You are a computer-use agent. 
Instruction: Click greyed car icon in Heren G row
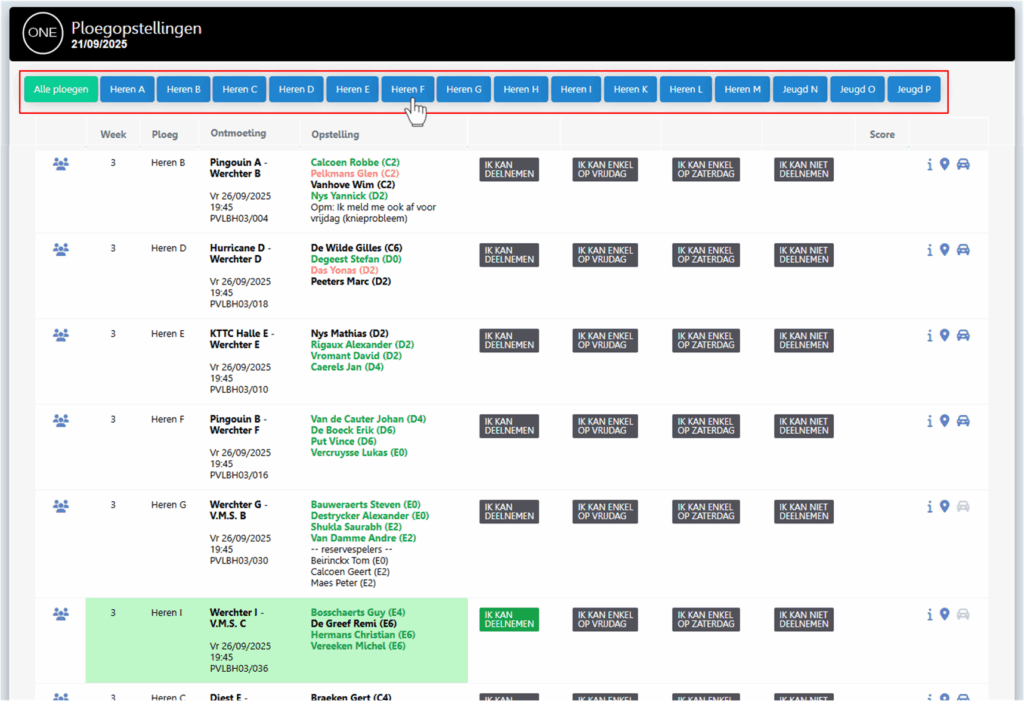point(963,507)
